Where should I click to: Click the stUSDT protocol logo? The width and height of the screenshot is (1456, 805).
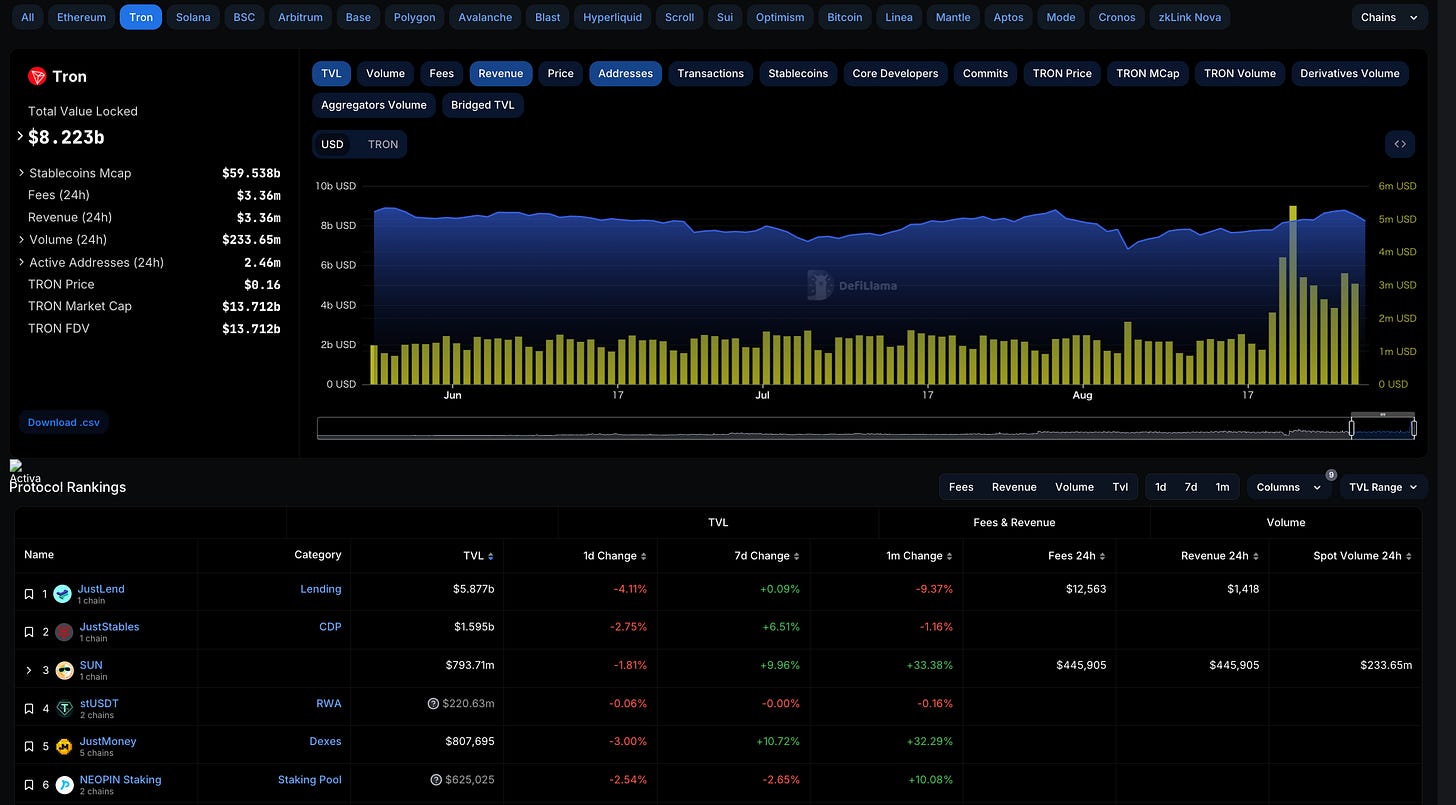pyautogui.click(x=63, y=708)
